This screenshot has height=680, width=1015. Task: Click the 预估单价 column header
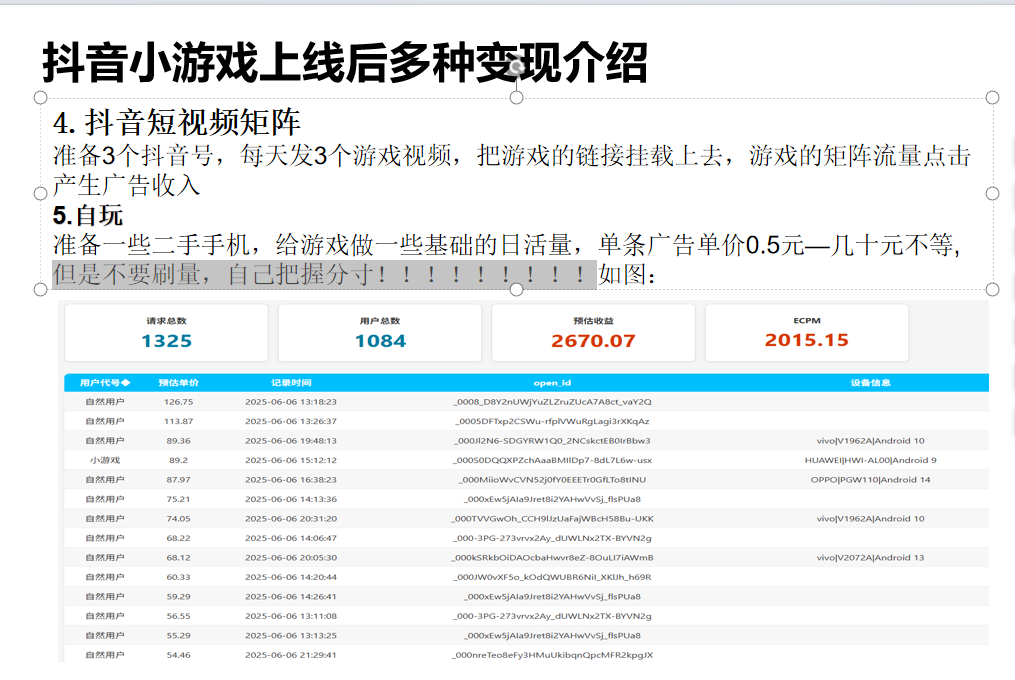tap(179, 383)
